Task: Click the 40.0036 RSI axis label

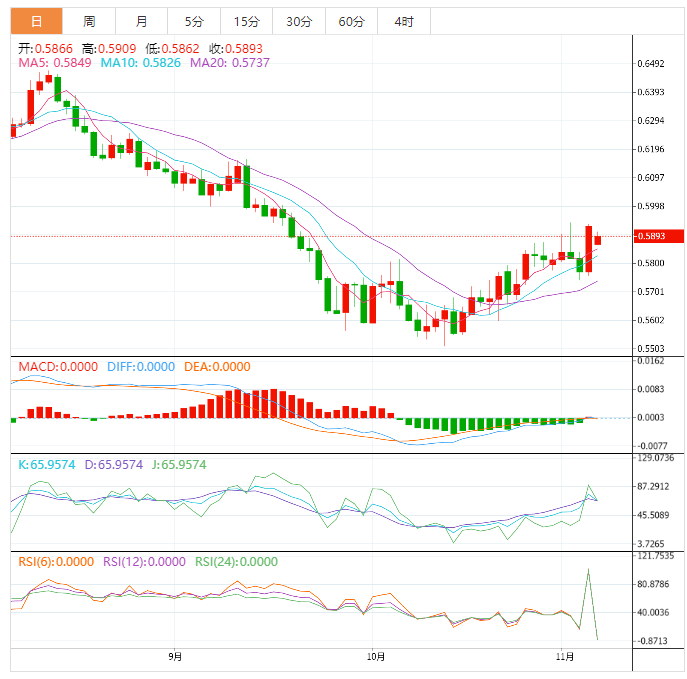Action: [x=653, y=612]
